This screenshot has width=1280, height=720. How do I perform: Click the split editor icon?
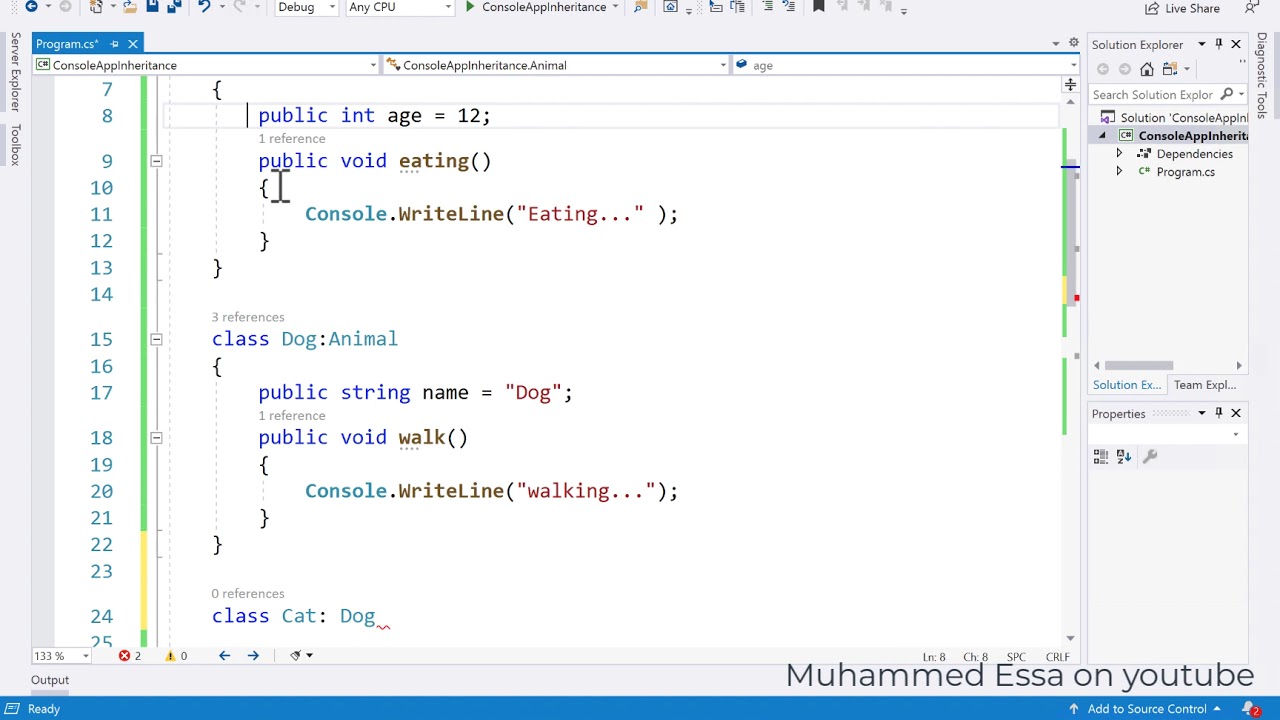1070,85
